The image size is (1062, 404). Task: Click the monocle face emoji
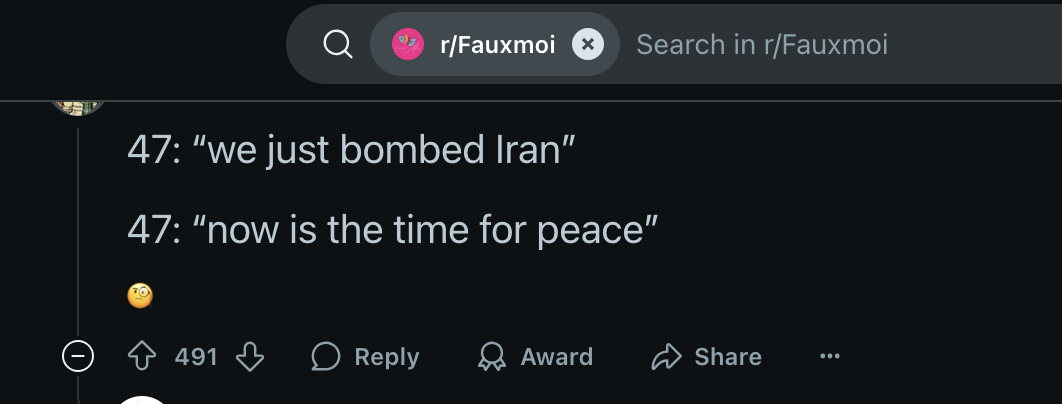click(139, 295)
